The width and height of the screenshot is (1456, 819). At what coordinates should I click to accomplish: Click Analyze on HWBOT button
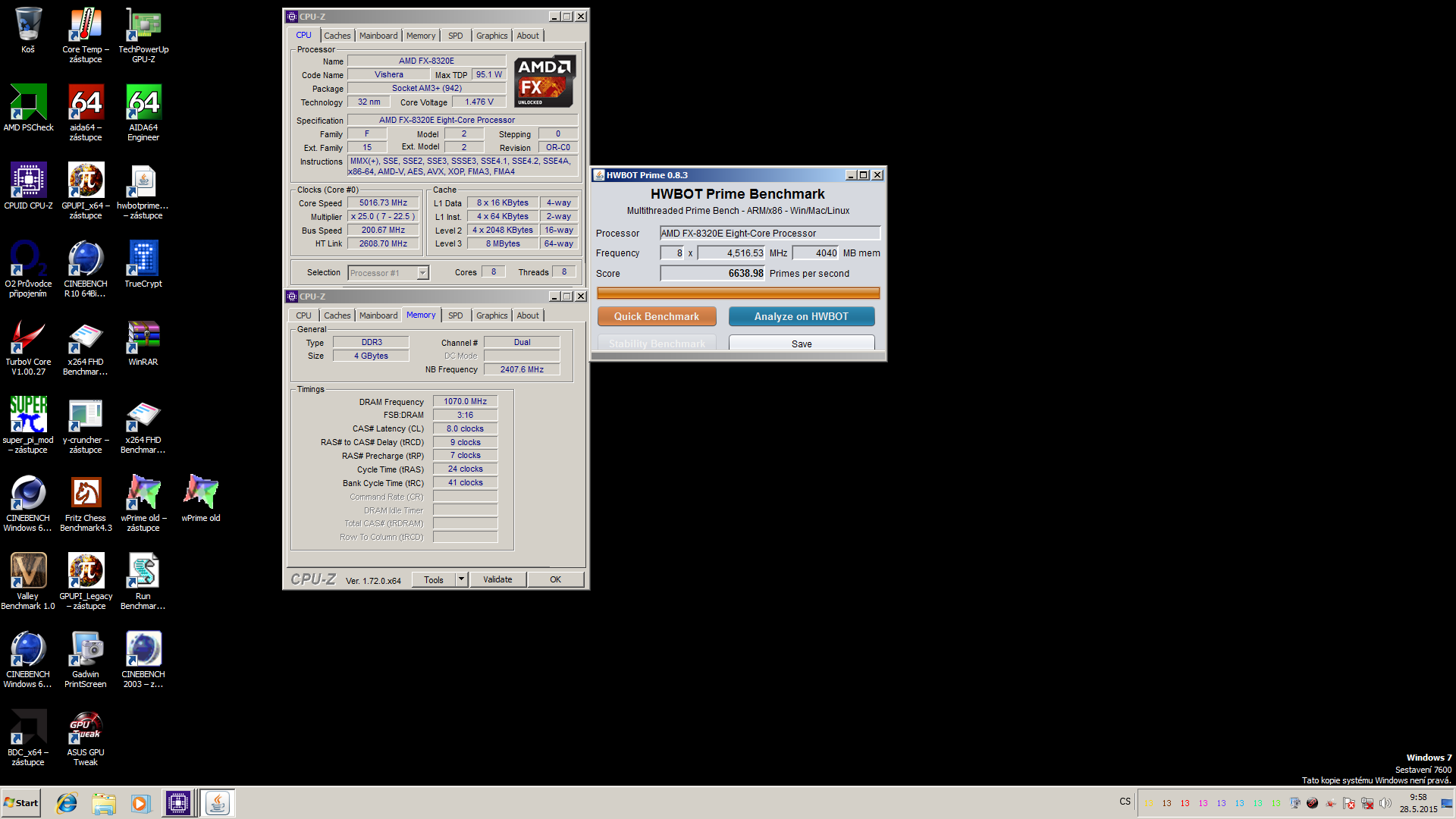[802, 316]
